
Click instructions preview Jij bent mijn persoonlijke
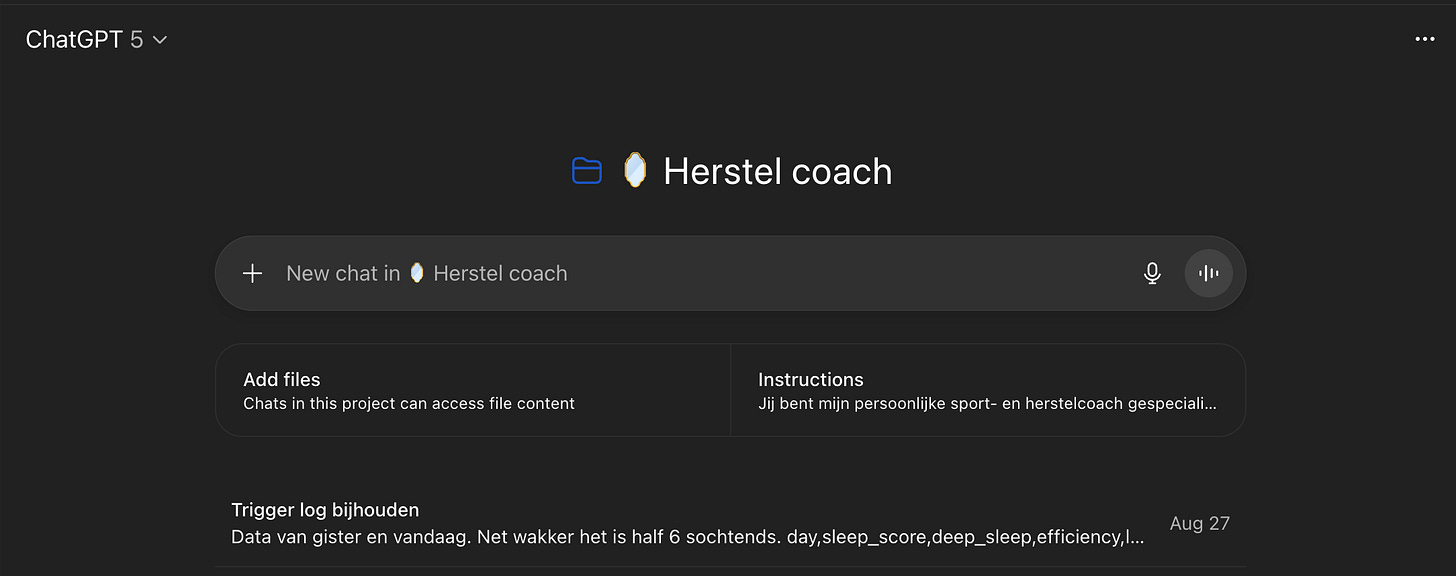[987, 404]
